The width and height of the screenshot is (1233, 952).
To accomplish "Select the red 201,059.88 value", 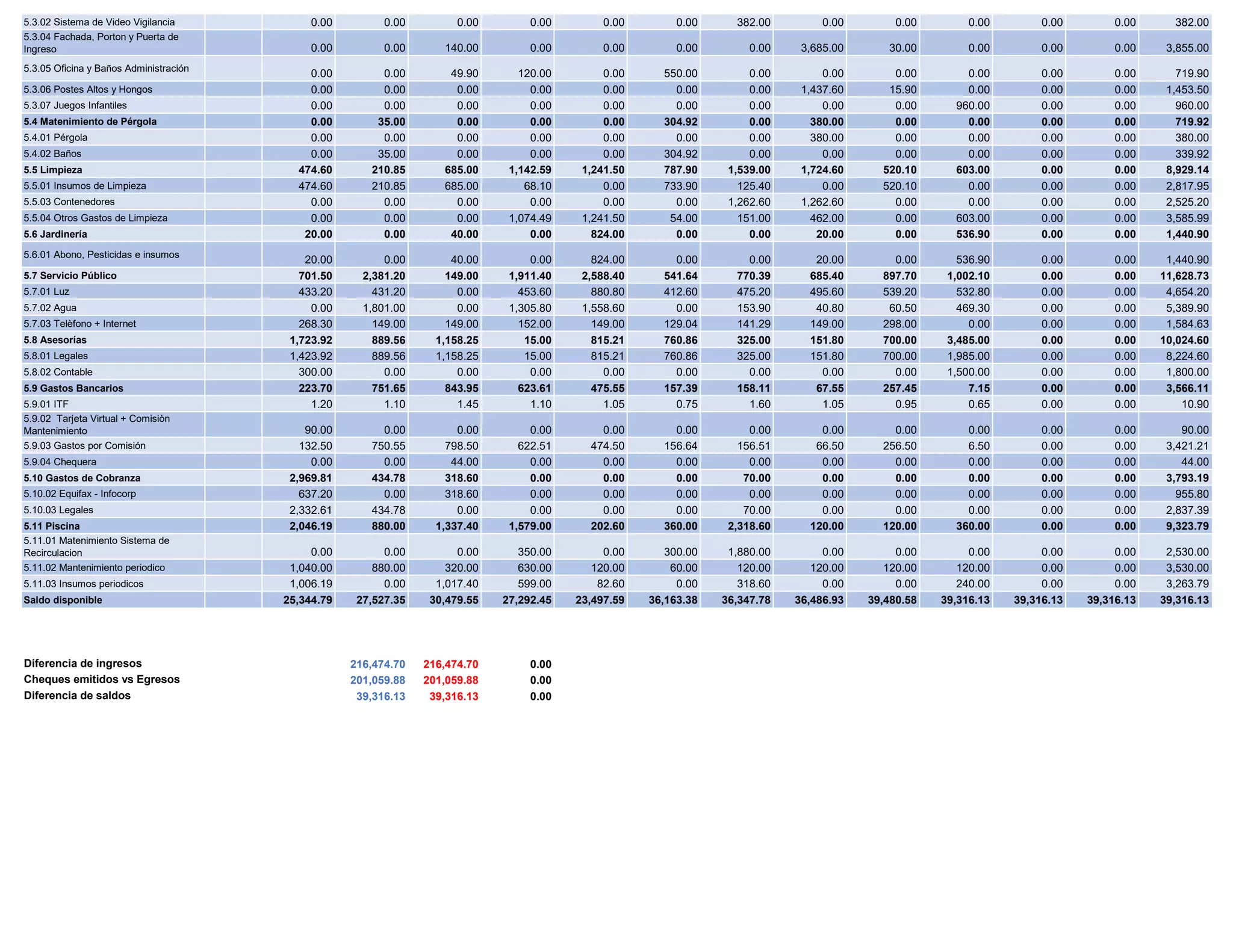I will tap(450, 681).
